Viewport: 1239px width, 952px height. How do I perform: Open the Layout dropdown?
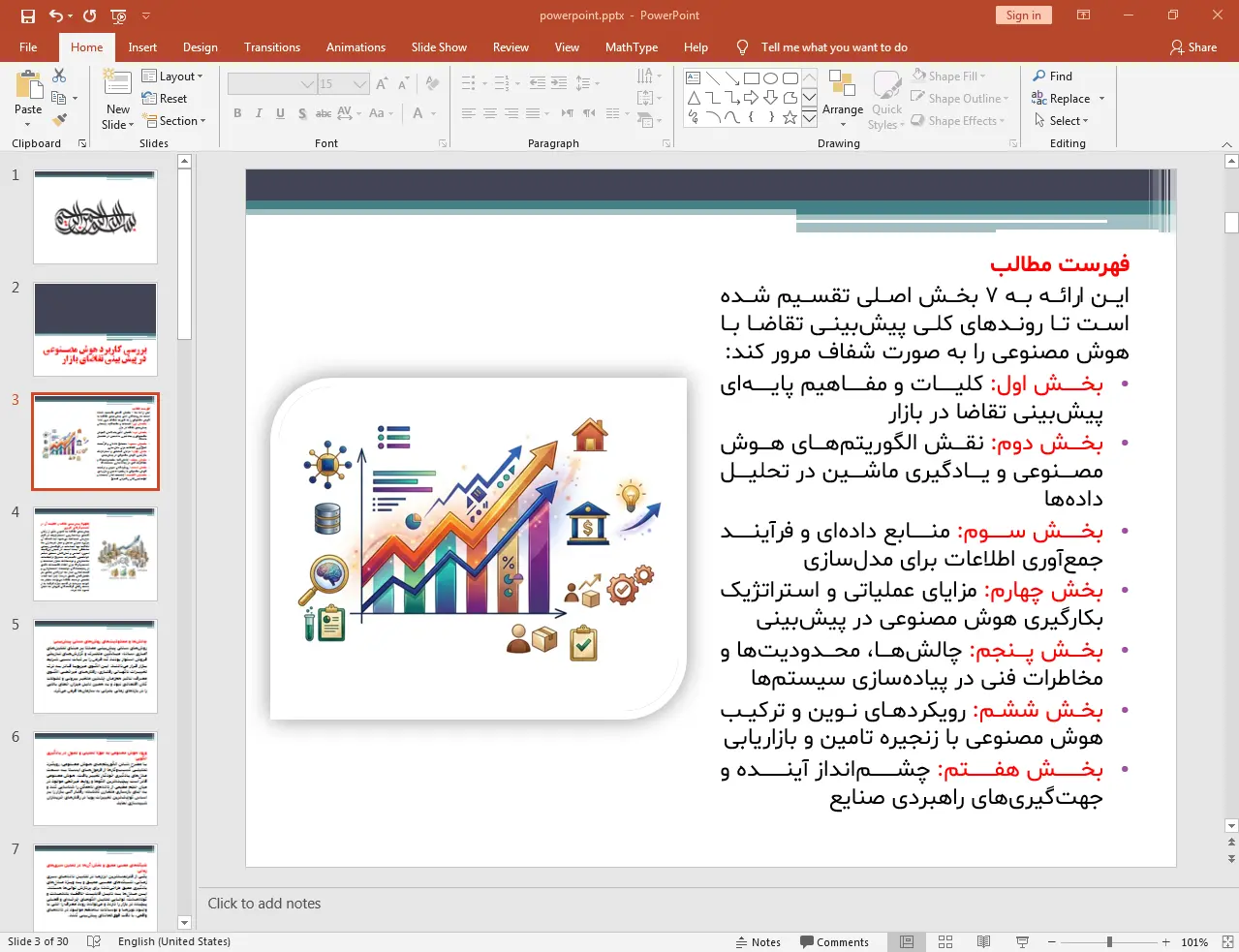[x=172, y=77]
